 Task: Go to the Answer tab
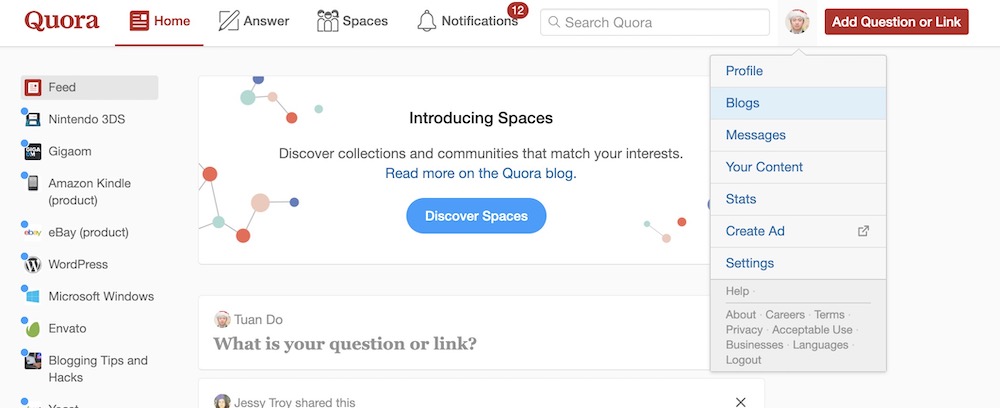[254, 21]
